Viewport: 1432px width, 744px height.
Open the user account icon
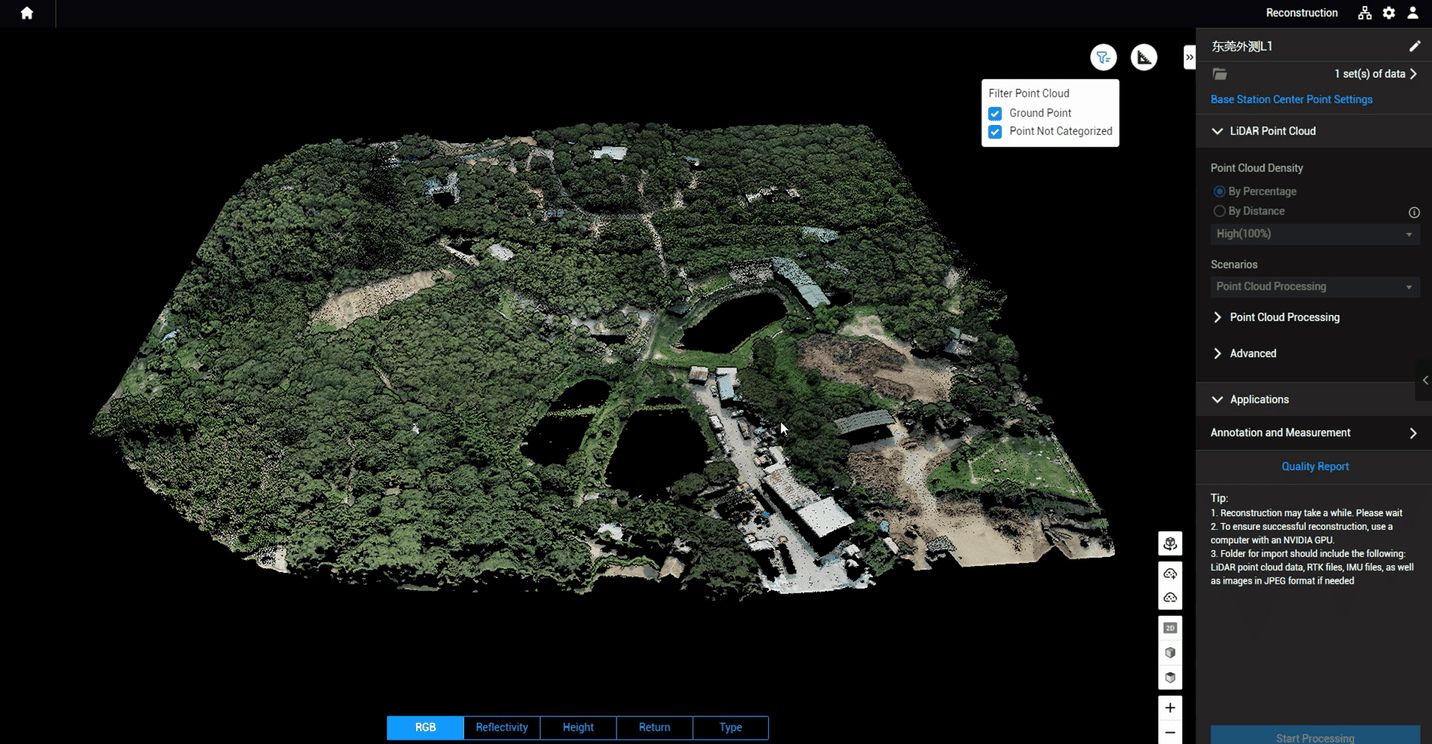coord(1413,13)
